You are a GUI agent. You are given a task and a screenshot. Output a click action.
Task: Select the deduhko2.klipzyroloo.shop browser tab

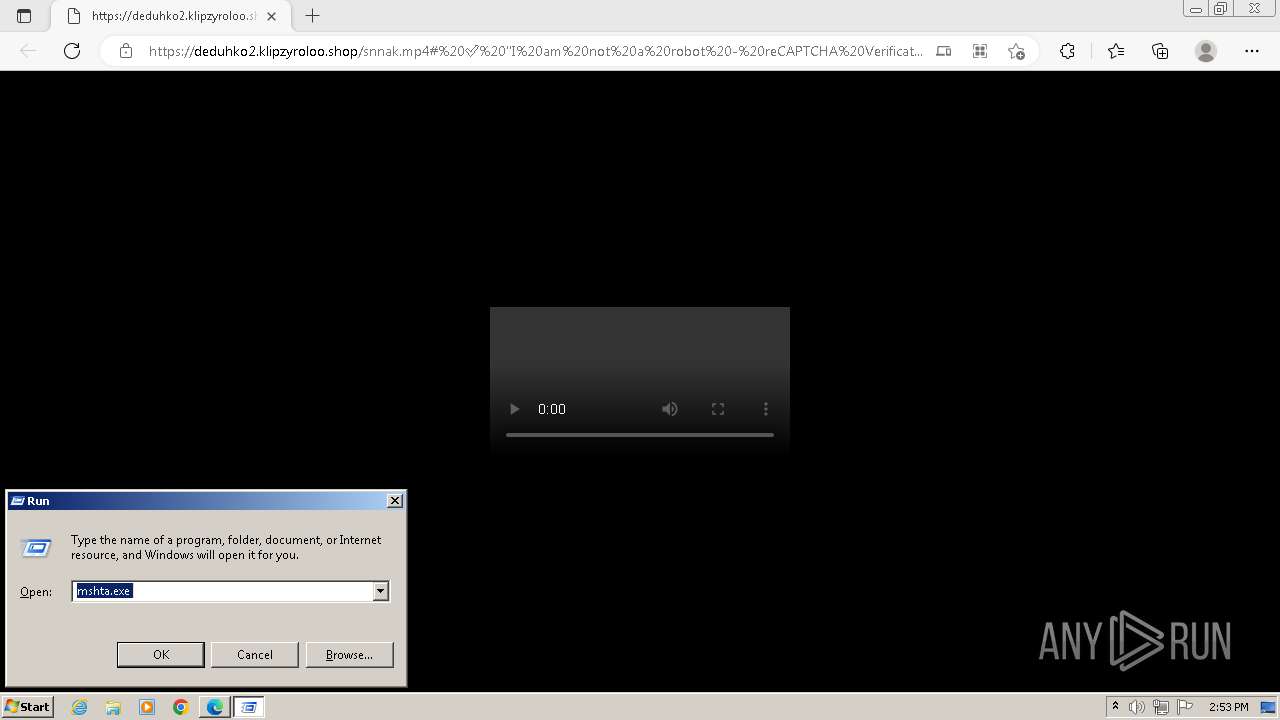pyautogui.click(x=169, y=16)
